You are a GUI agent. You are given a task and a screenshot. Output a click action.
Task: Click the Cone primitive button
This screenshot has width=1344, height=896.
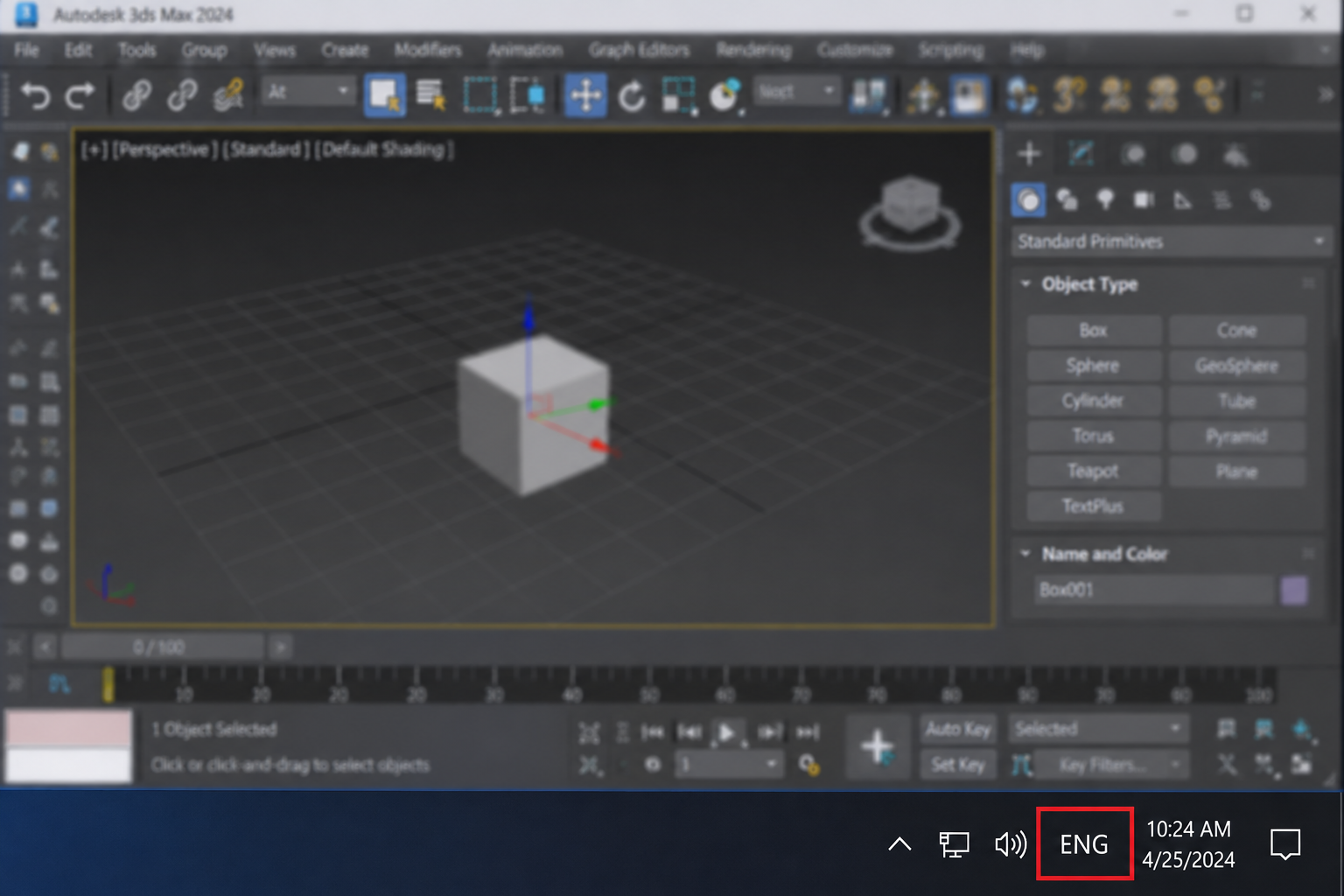[1237, 331]
